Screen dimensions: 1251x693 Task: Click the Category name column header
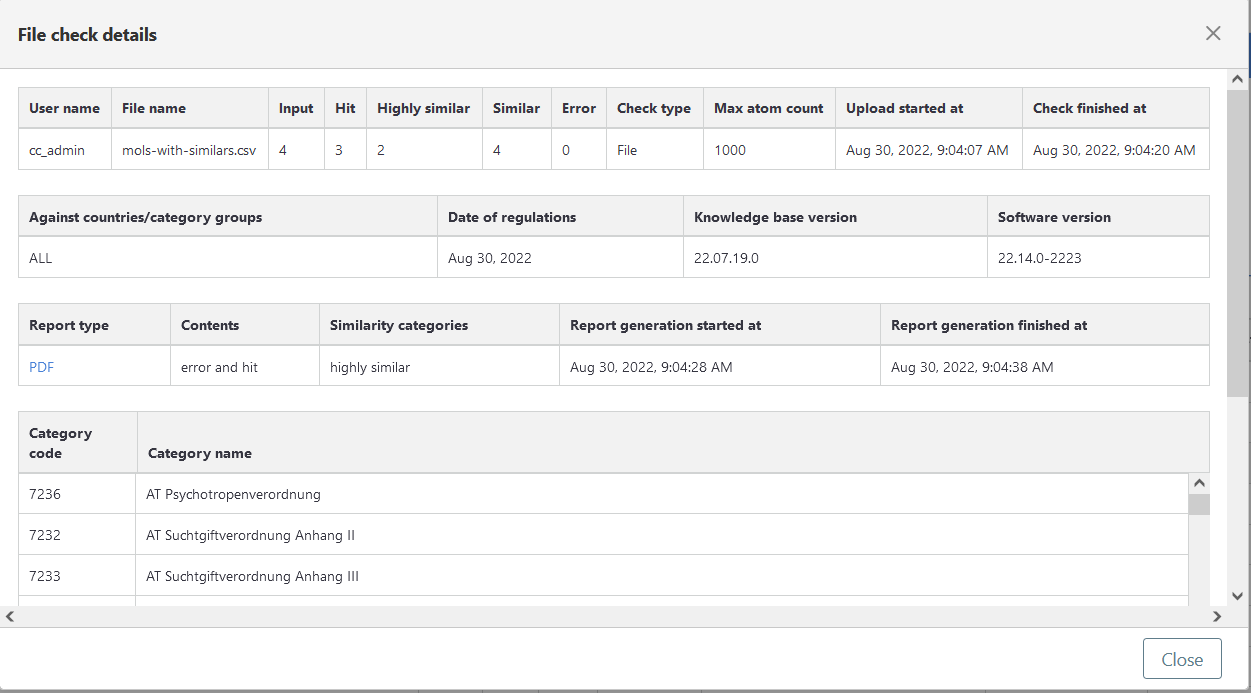point(200,453)
